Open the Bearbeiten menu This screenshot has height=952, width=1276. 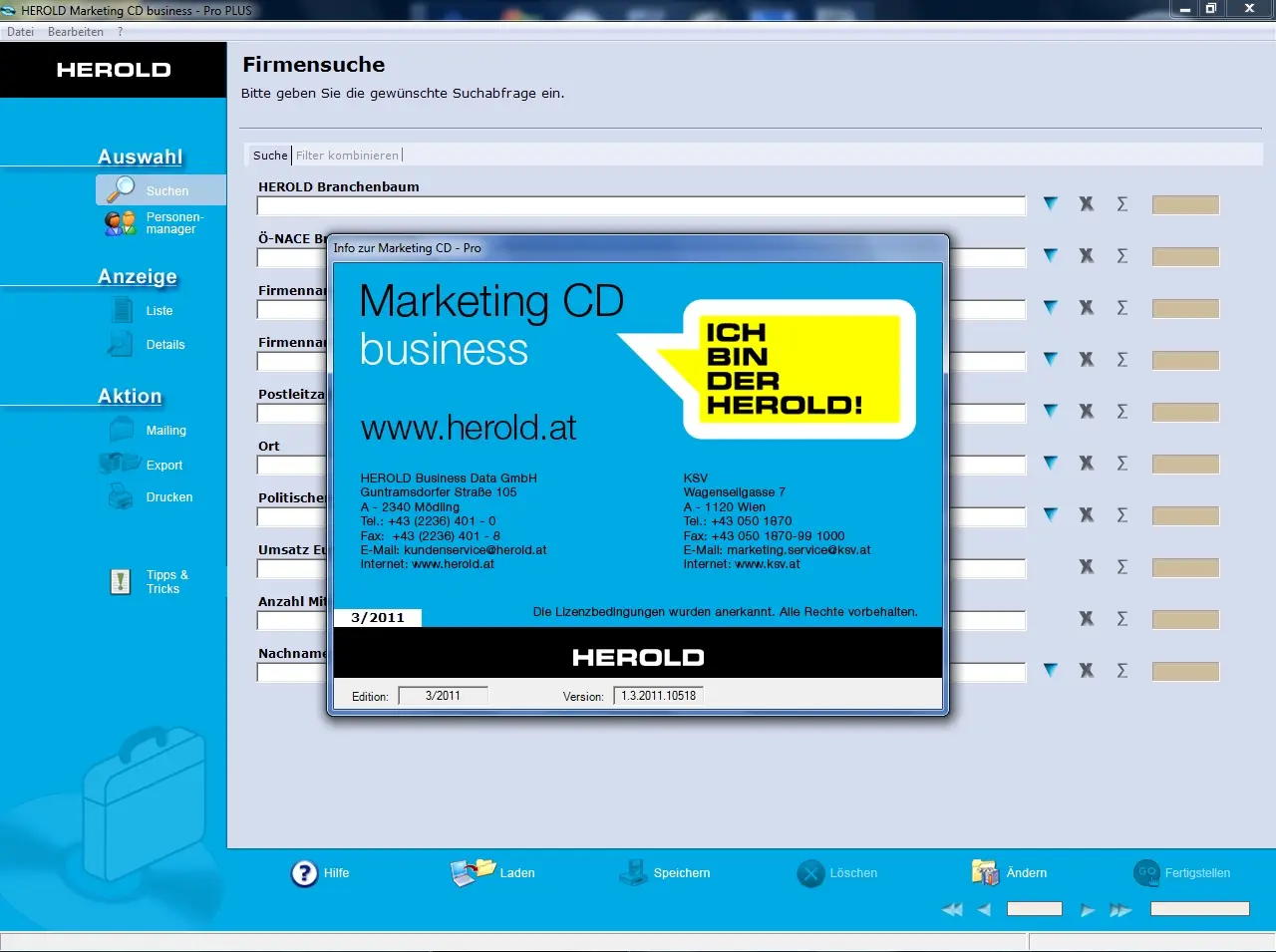click(x=76, y=32)
